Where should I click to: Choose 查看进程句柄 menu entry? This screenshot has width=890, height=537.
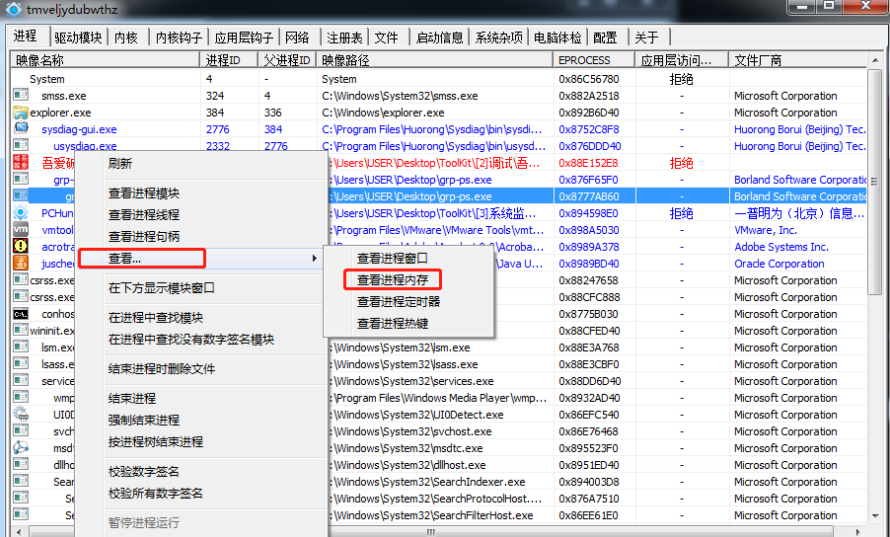[x=201, y=236]
